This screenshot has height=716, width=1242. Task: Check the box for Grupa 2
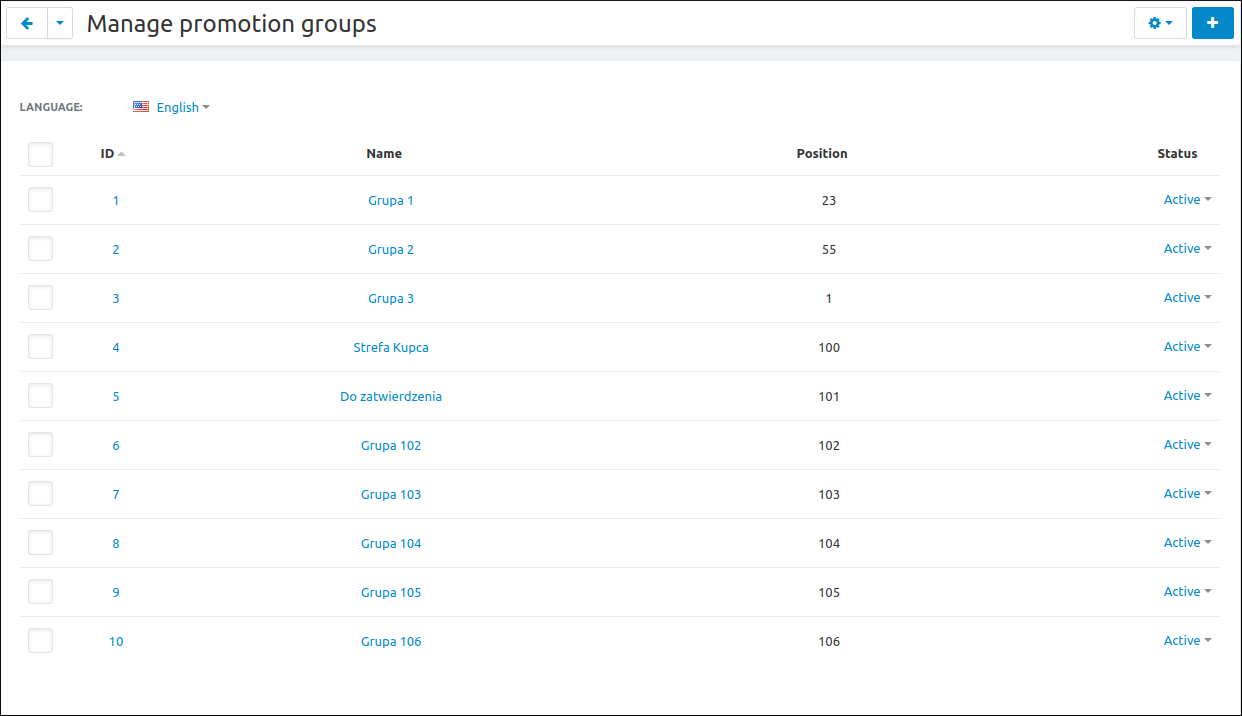pyautogui.click(x=40, y=248)
